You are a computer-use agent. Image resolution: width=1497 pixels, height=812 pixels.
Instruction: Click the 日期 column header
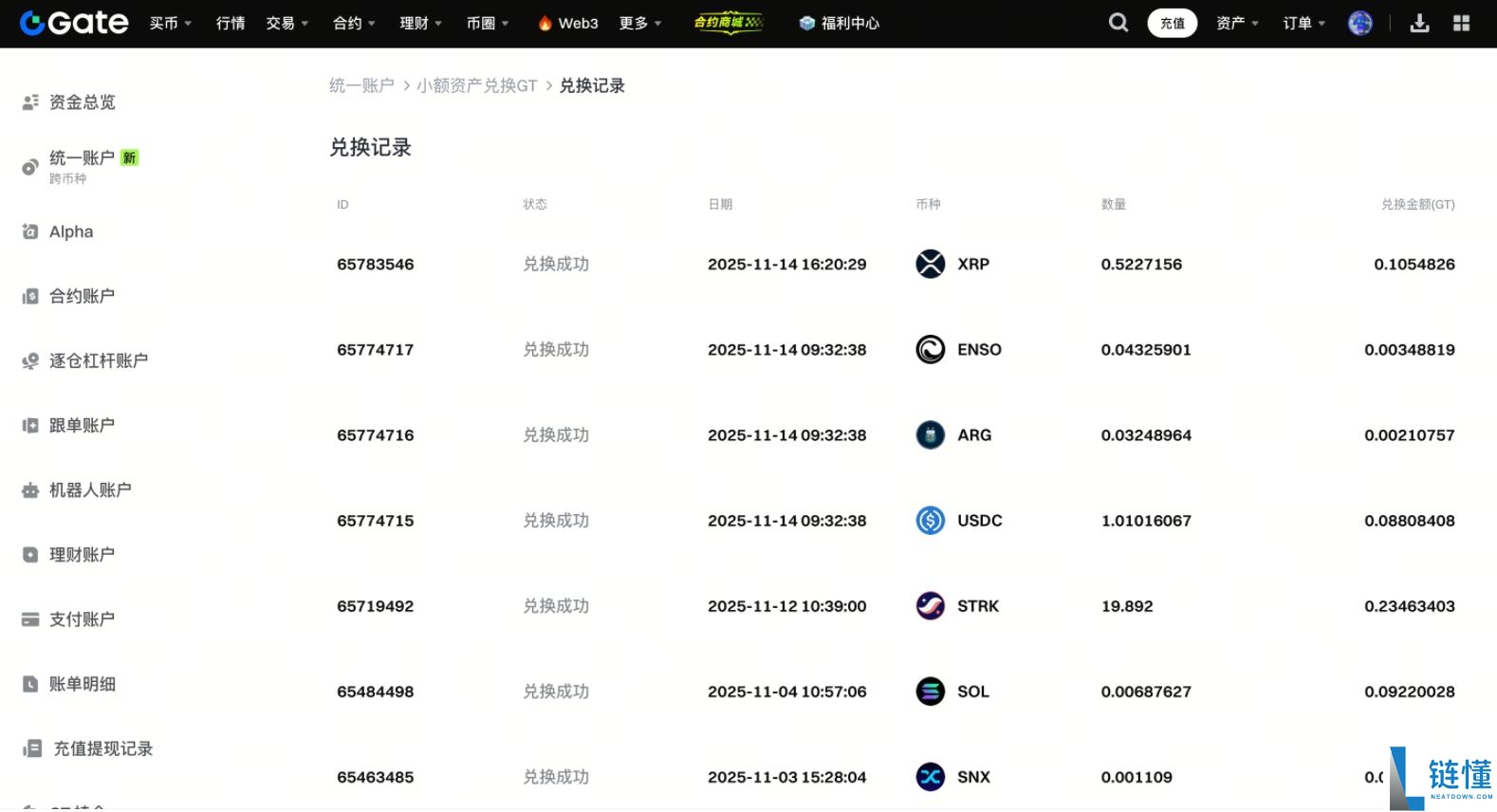[720, 204]
